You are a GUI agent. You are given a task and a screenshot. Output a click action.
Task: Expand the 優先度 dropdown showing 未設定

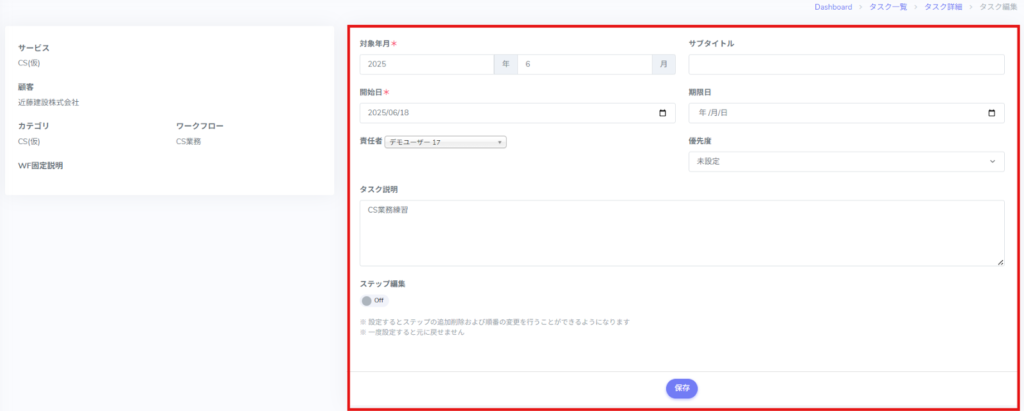point(846,161)
